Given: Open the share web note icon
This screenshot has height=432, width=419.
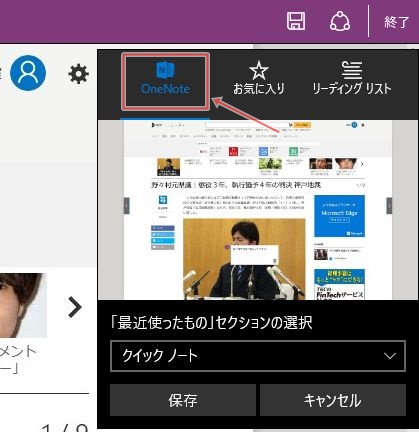Looking at the screenshot, I should [340, 21].
